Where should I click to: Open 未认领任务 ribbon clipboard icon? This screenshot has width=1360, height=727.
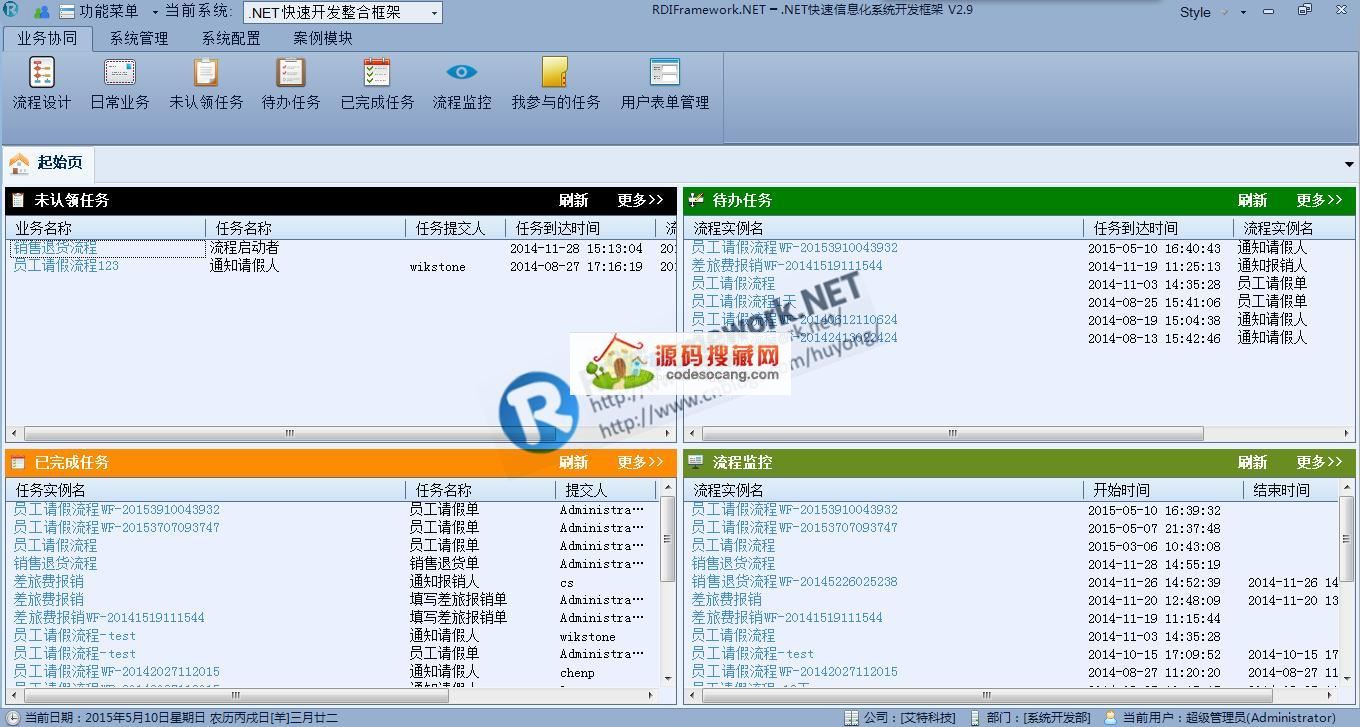coord(206,74)
